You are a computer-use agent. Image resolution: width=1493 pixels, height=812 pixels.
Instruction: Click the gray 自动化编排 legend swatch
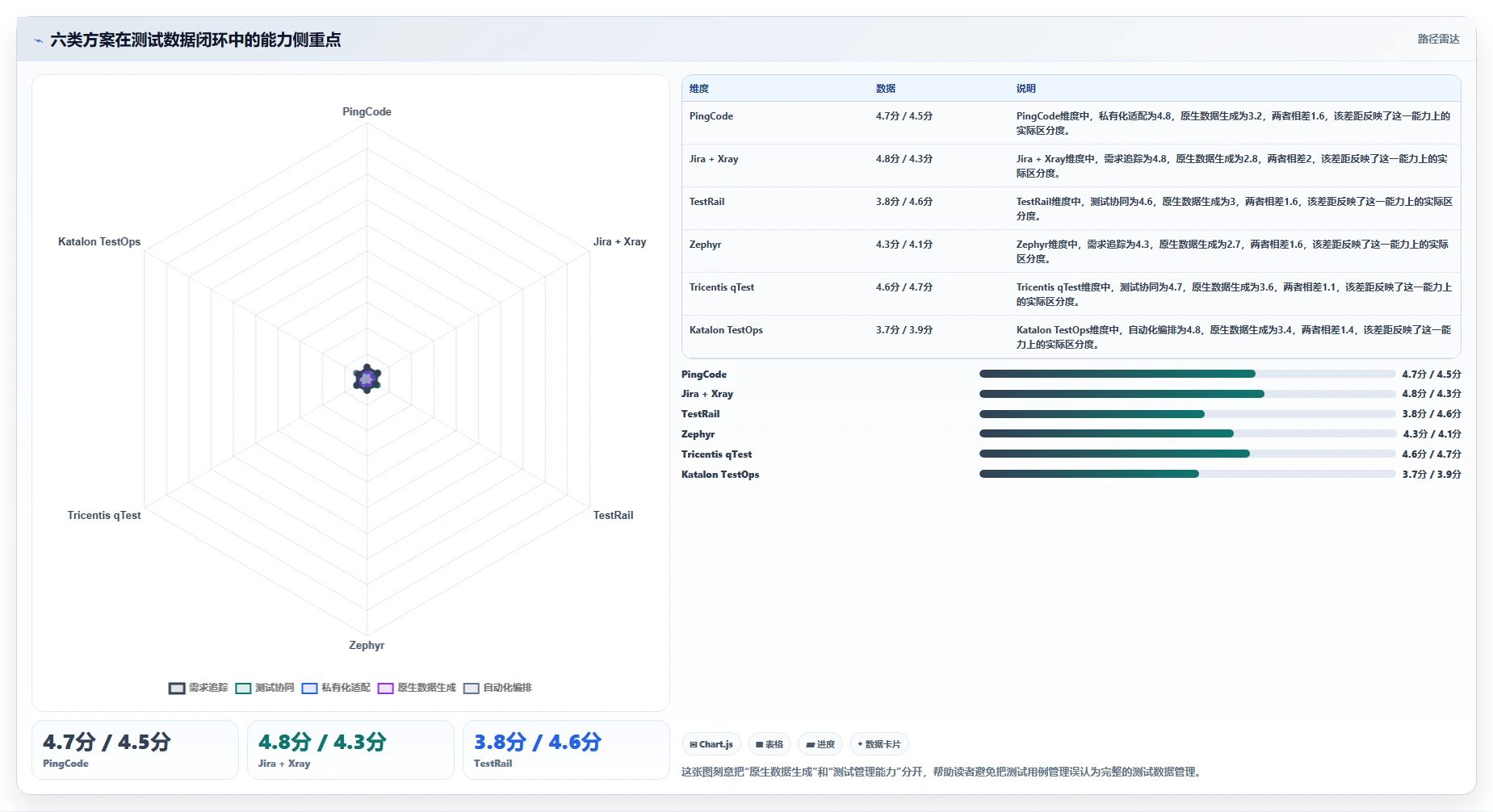point(471,689)
